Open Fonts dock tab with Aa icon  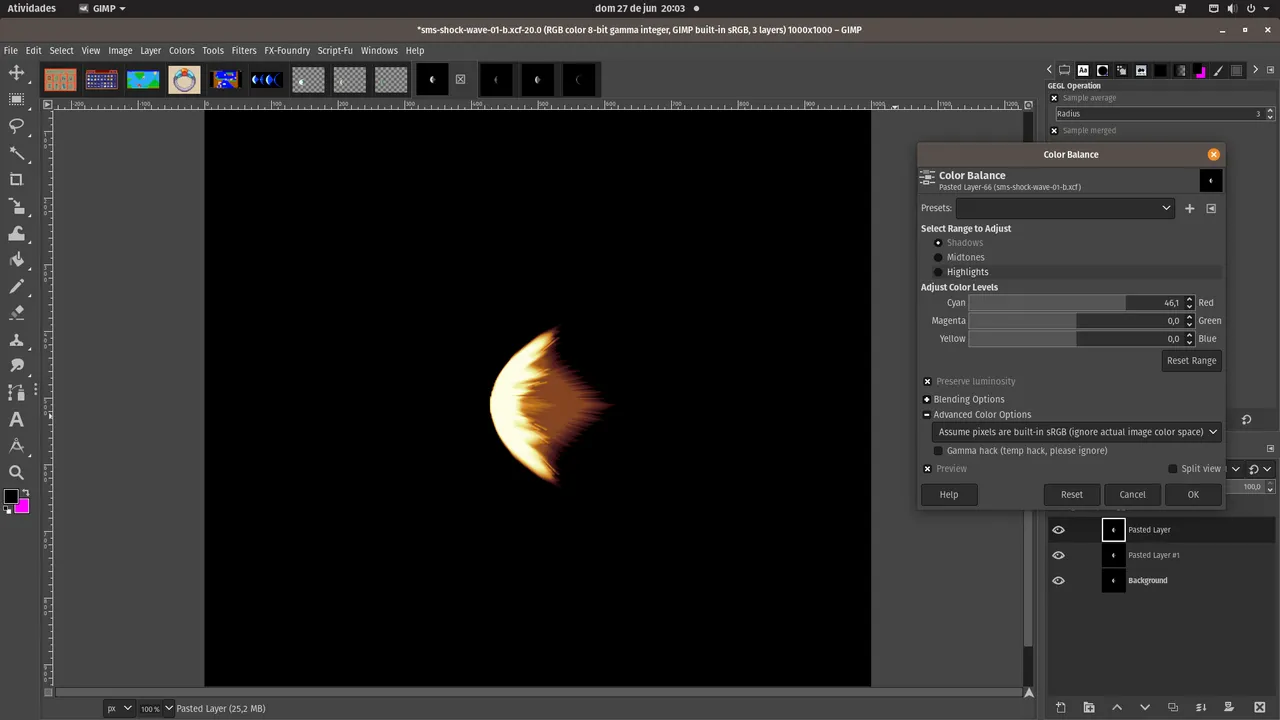click(1083, 70)
